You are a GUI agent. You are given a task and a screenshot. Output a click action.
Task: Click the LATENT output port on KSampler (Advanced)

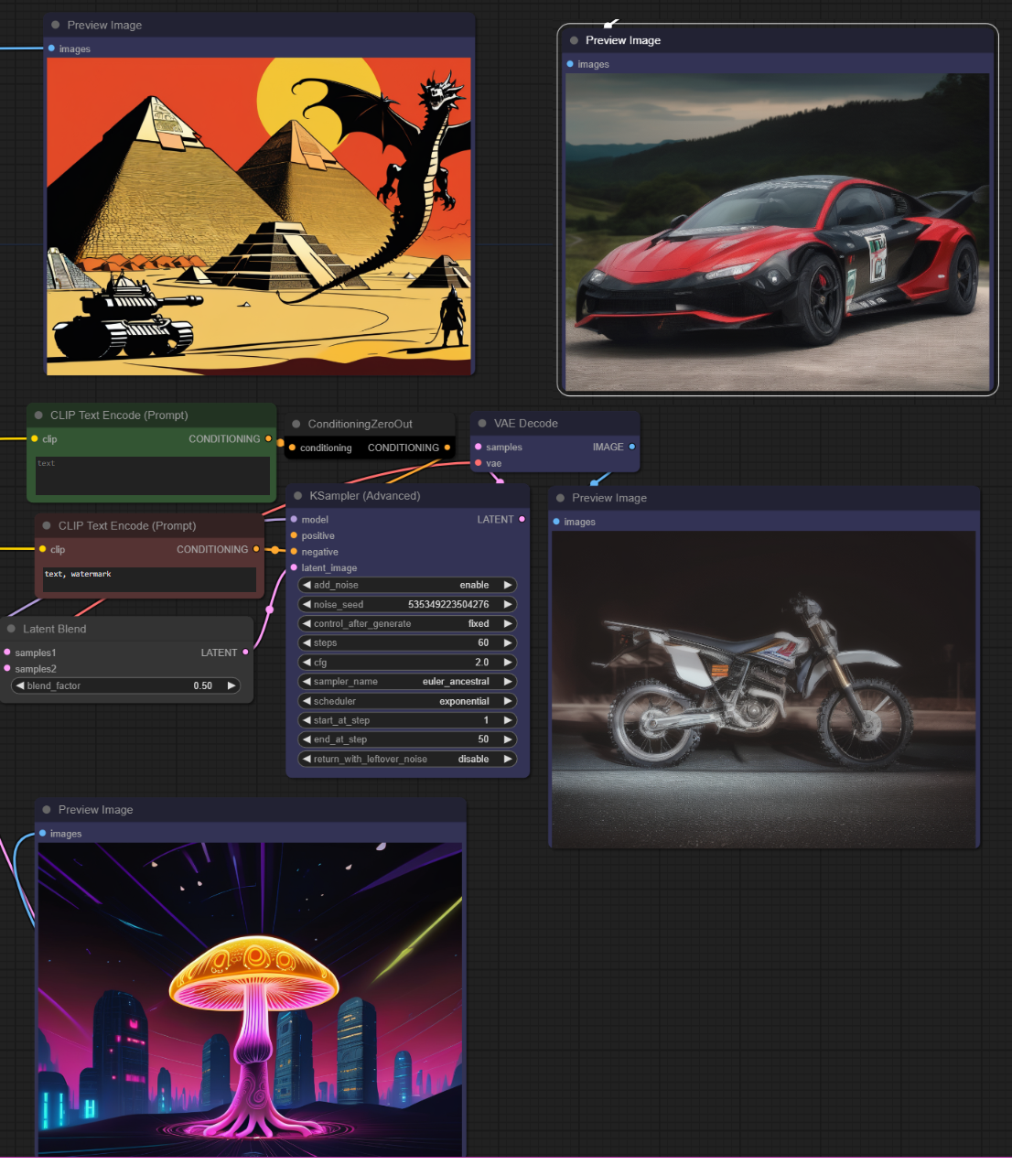point(522,520)
